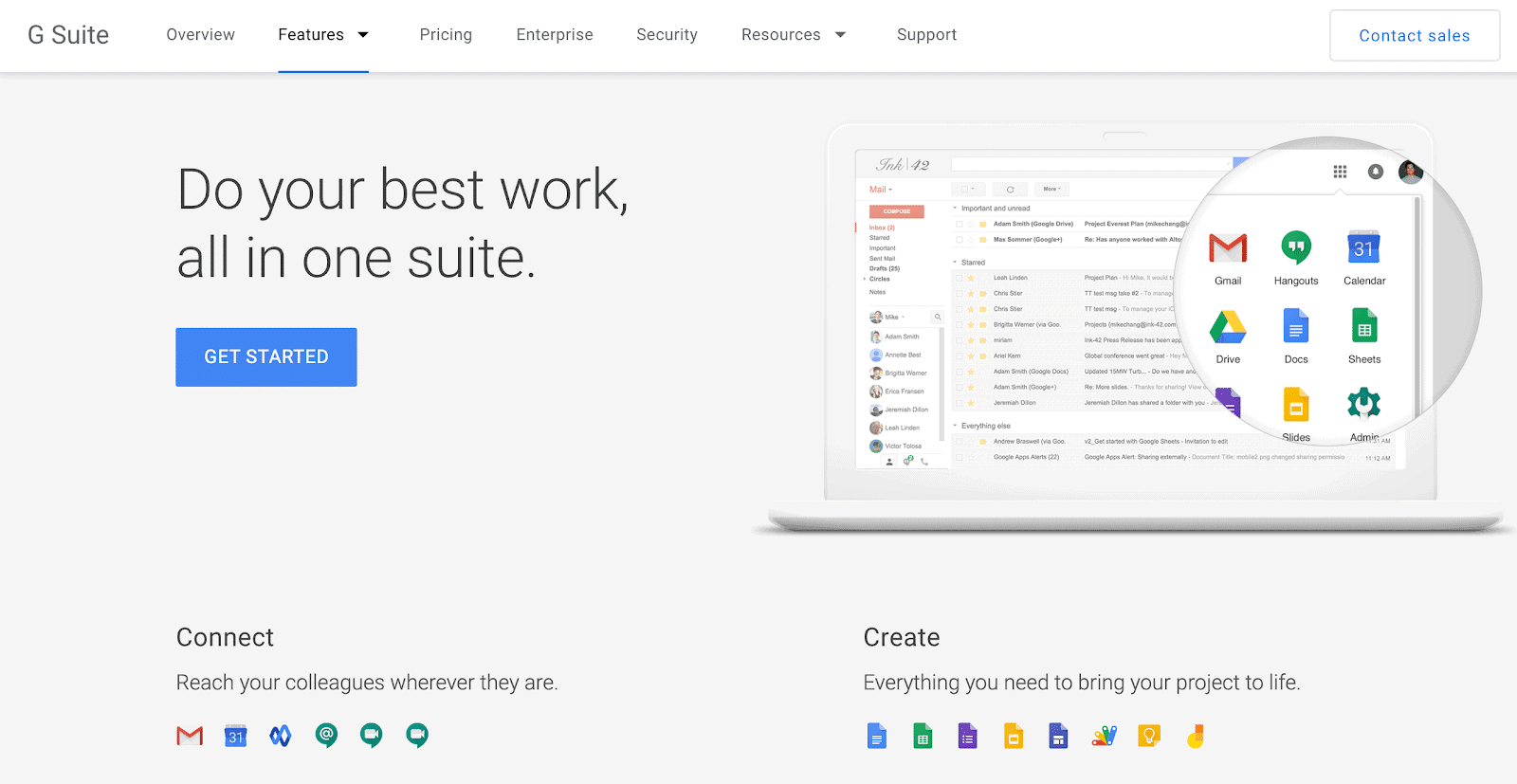Go to the Overview nav item
1517x784 pixels.
point(200,35)
